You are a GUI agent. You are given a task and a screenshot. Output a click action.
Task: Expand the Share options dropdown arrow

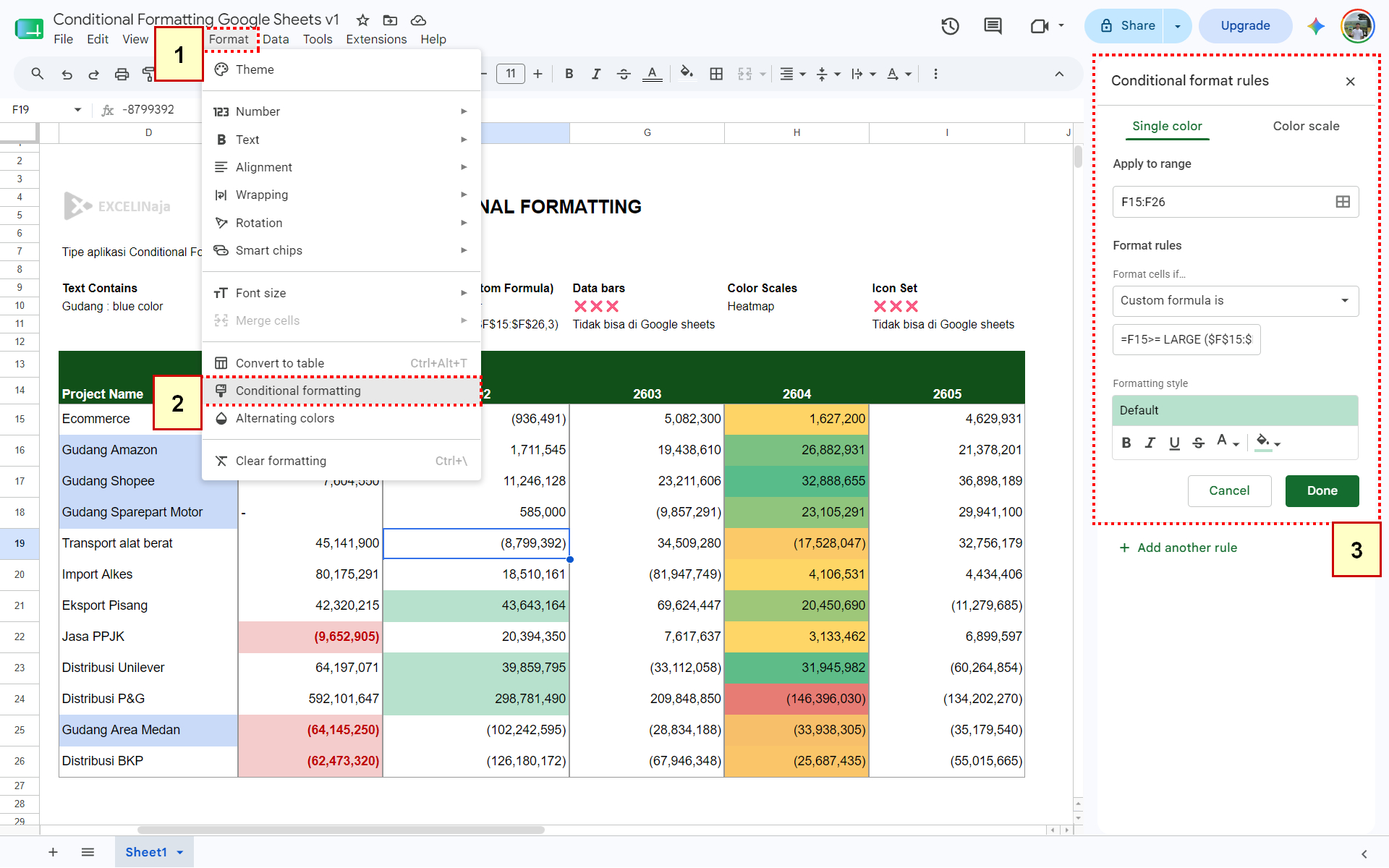[1177, 26]
